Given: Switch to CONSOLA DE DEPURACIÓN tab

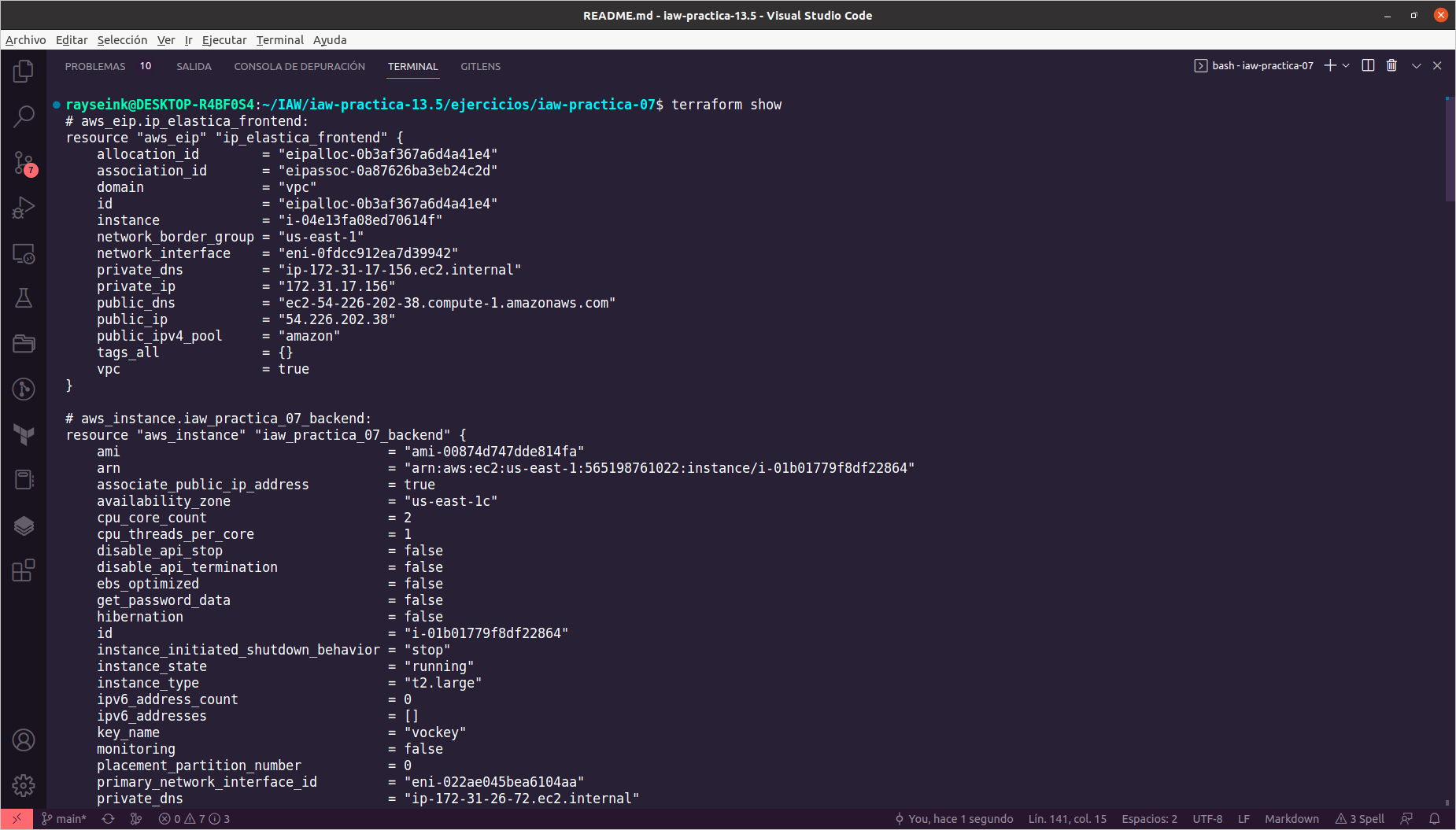Looking at the screenshot, I should (299, 67).
